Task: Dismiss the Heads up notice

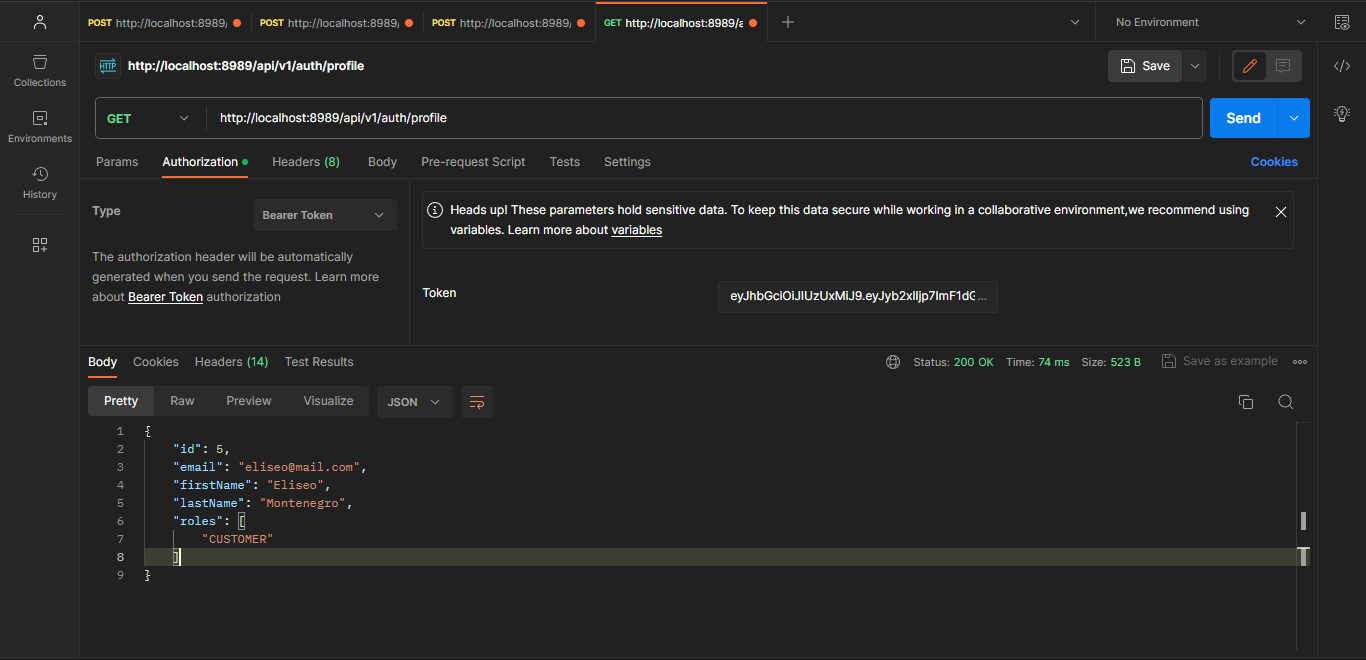Action: coord(1281,212)
